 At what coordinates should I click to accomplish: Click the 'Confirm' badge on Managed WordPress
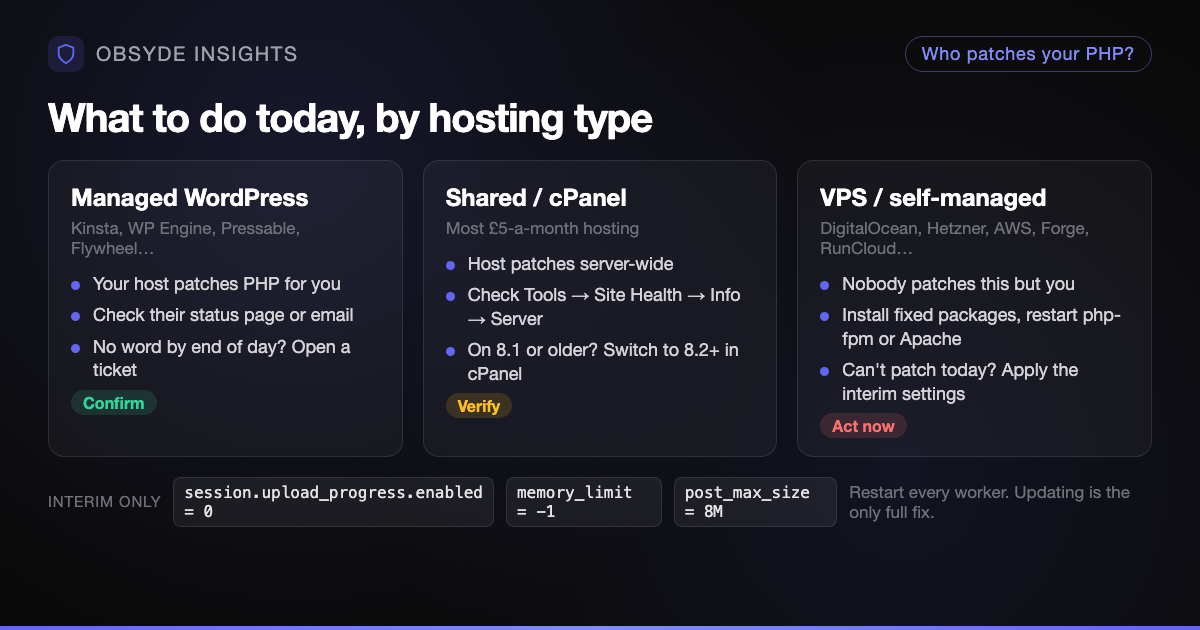click(114, 403)
